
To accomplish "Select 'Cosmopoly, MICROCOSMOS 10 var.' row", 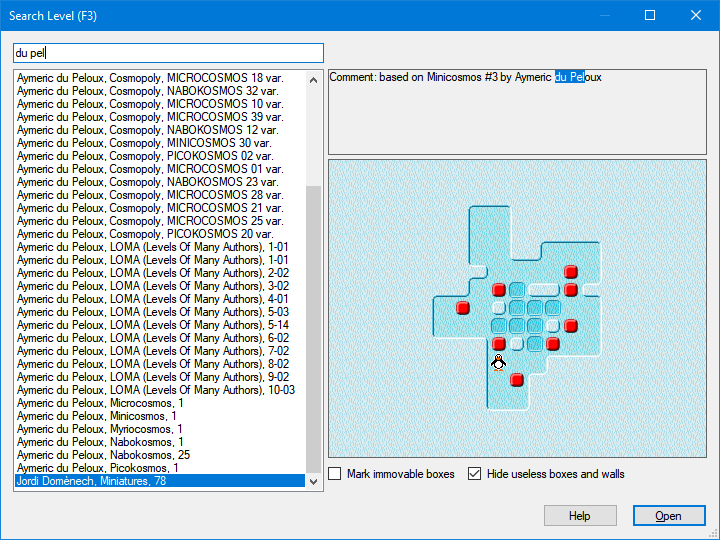I will pos(160,104).
